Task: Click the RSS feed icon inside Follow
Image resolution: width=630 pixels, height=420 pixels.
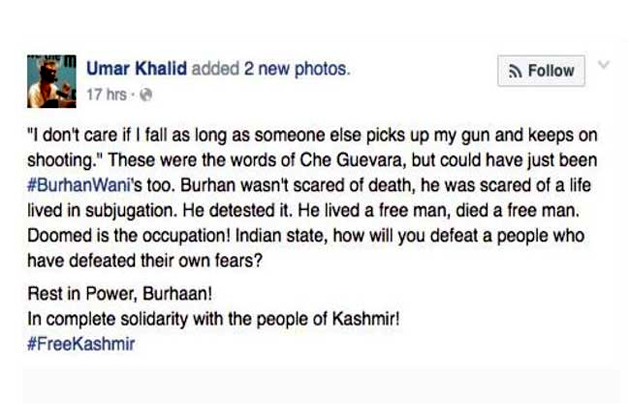Action: [x=517, y=71]
